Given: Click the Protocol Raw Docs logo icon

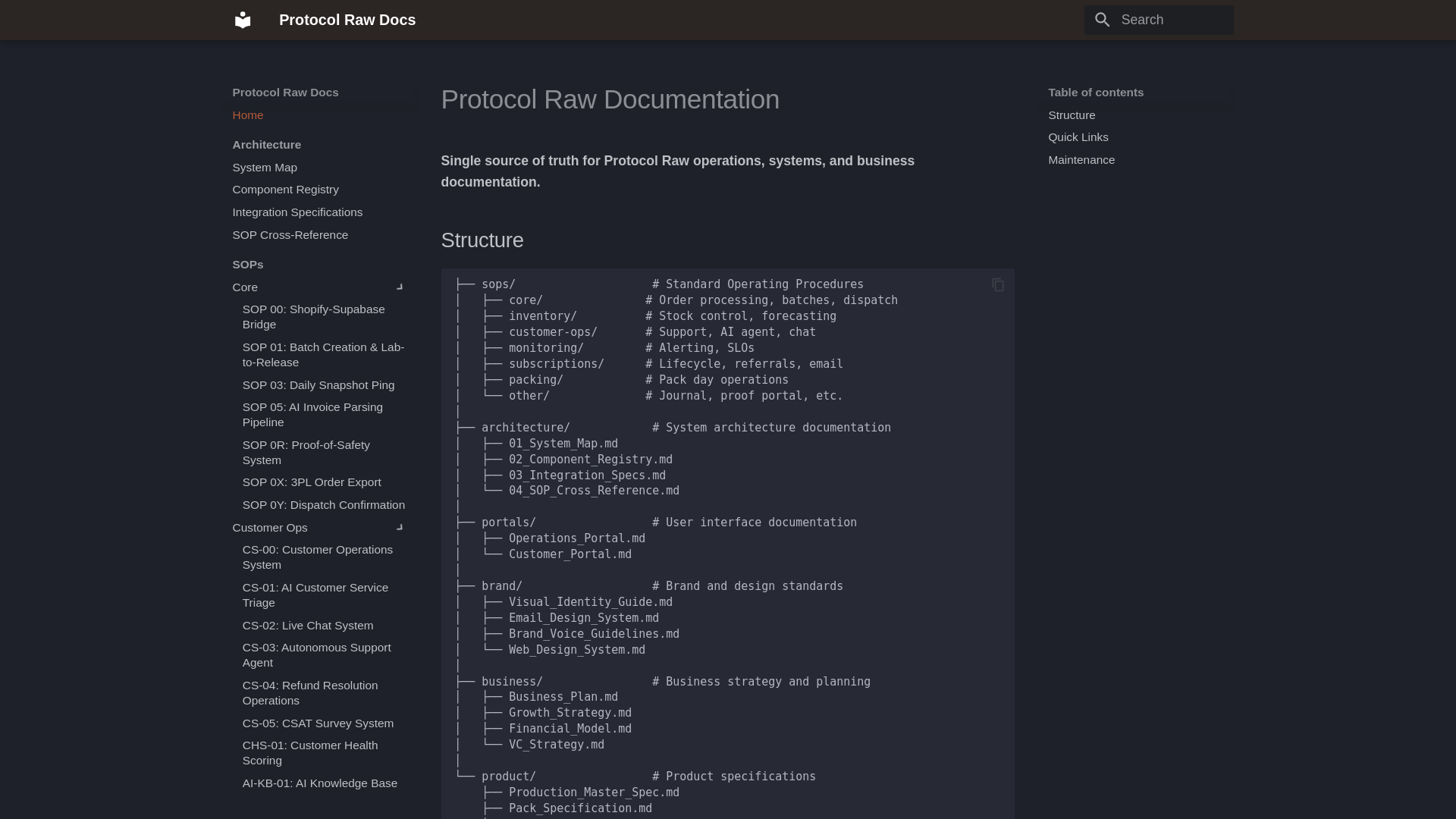Looking at the screenshot, I should pos(243,20).
